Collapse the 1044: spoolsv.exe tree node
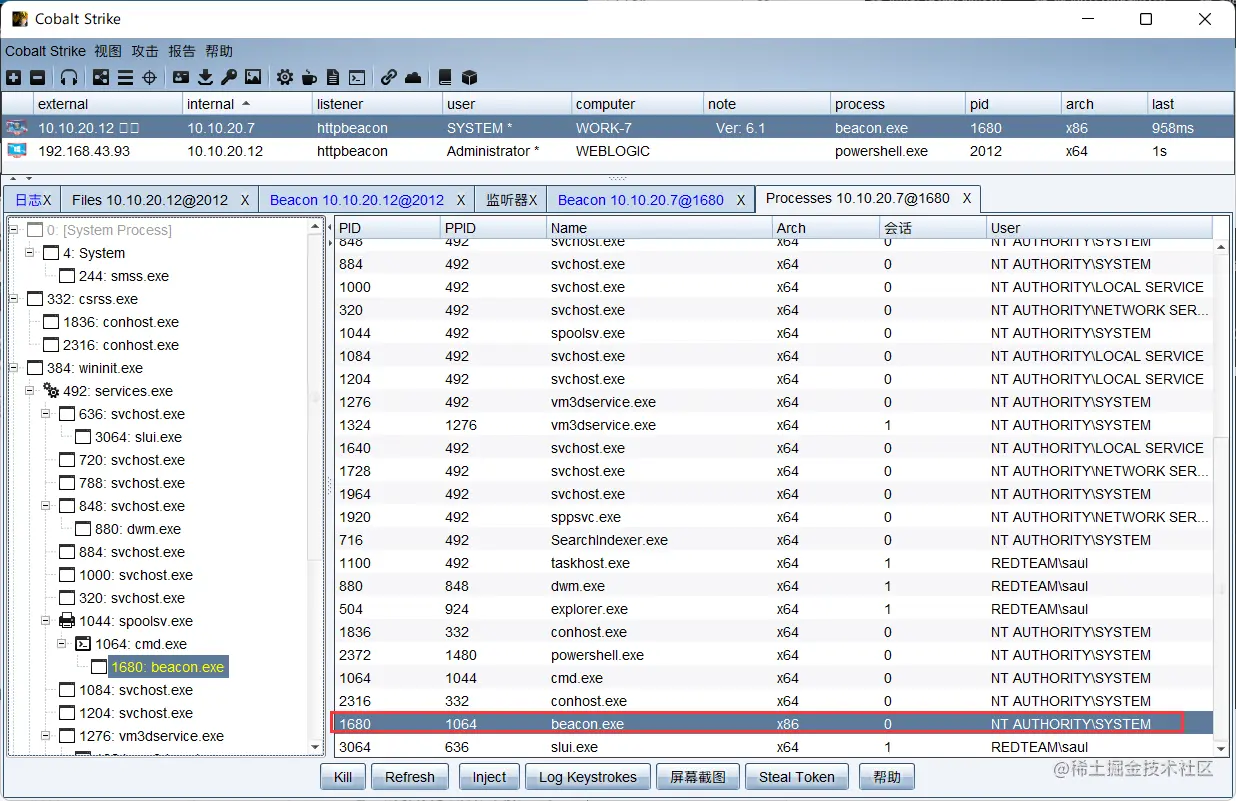This screenshot has width=1236, height=801. click(46, 621)
